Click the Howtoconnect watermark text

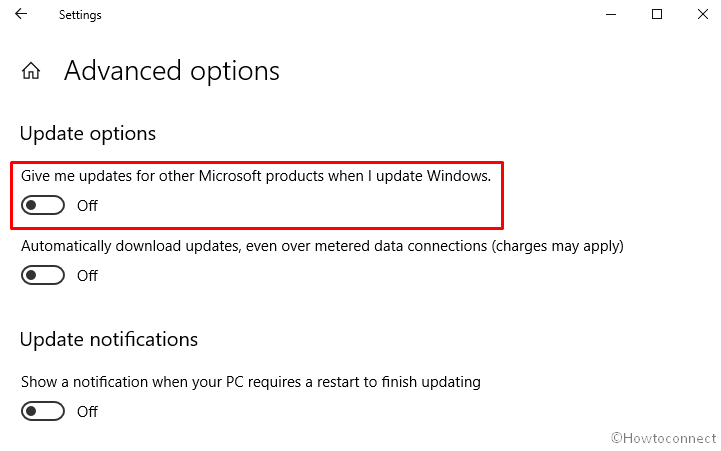(664, 438)
